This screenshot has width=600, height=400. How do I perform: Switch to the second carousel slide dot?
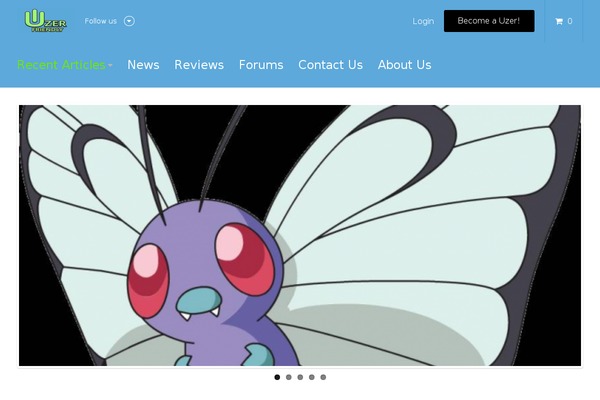pyautogui.click(x=289, y=377)
